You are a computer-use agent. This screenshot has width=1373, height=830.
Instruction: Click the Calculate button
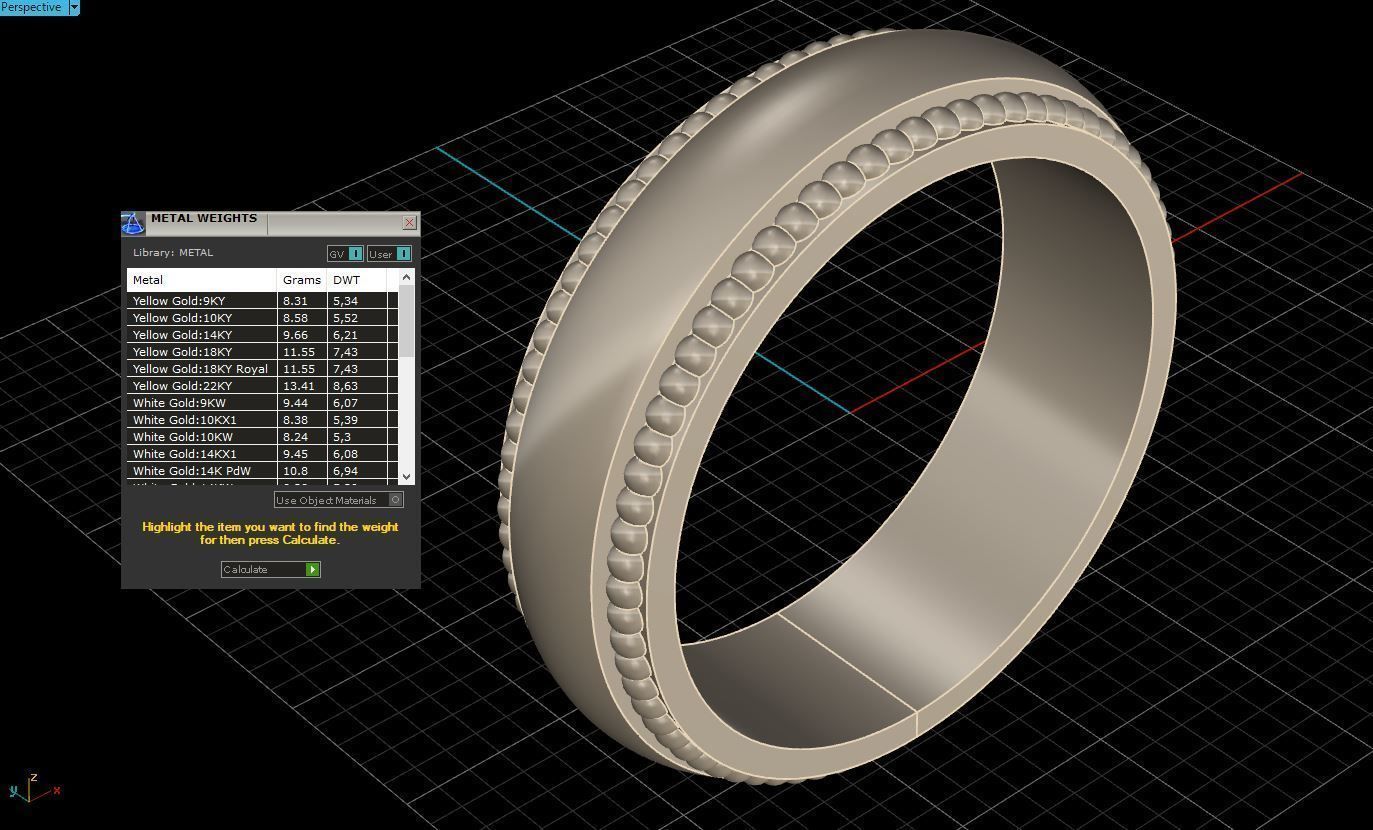click(271, 569)
